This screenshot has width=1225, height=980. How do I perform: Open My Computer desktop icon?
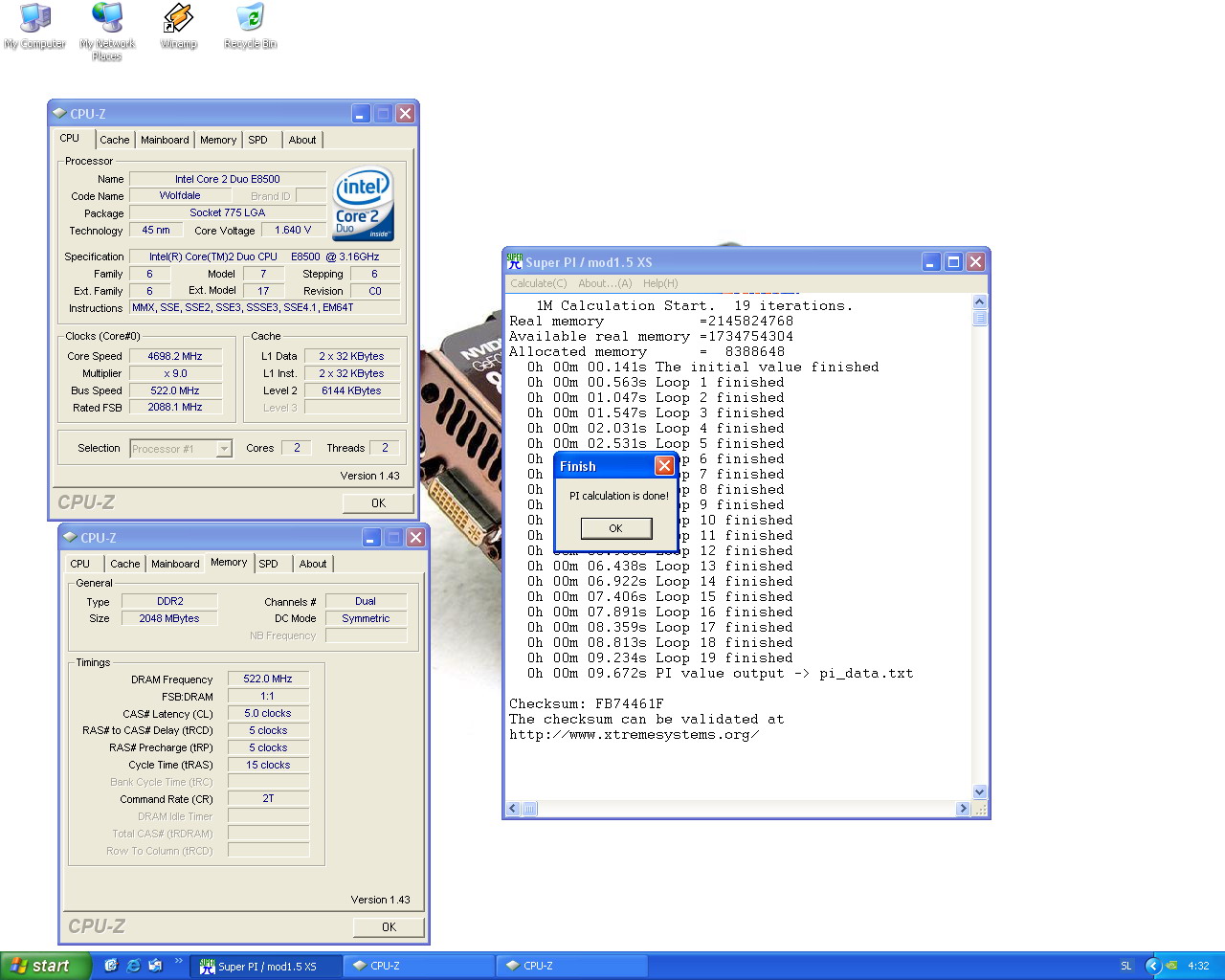(34, 27)
